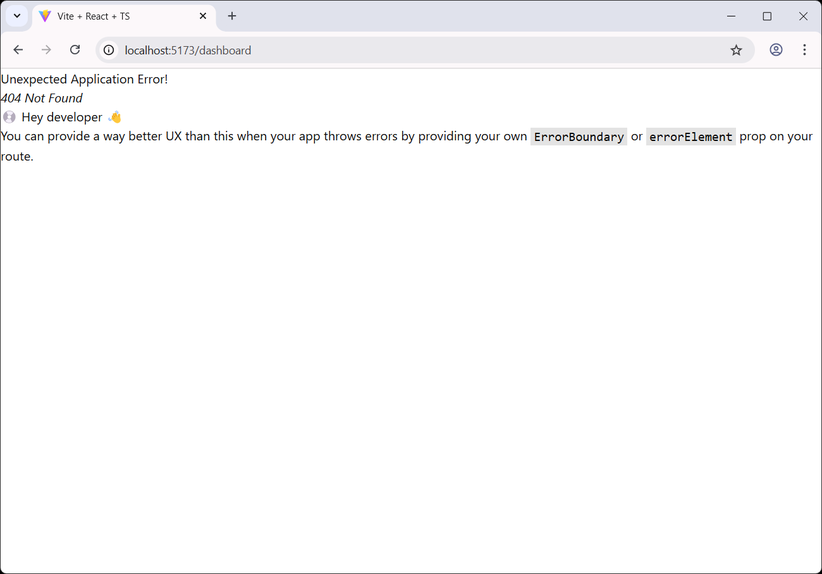Open a new tab with plus button
This screenshot has width=822, height=574.
coord(232,16)
